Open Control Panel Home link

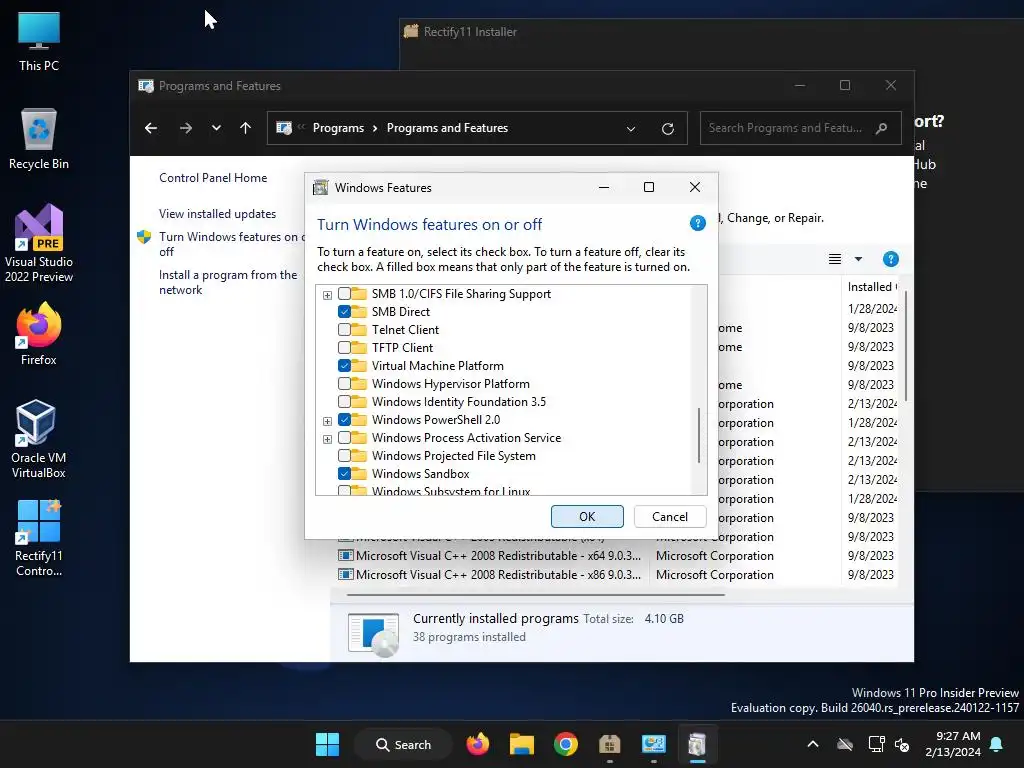(x=213, y=178)
